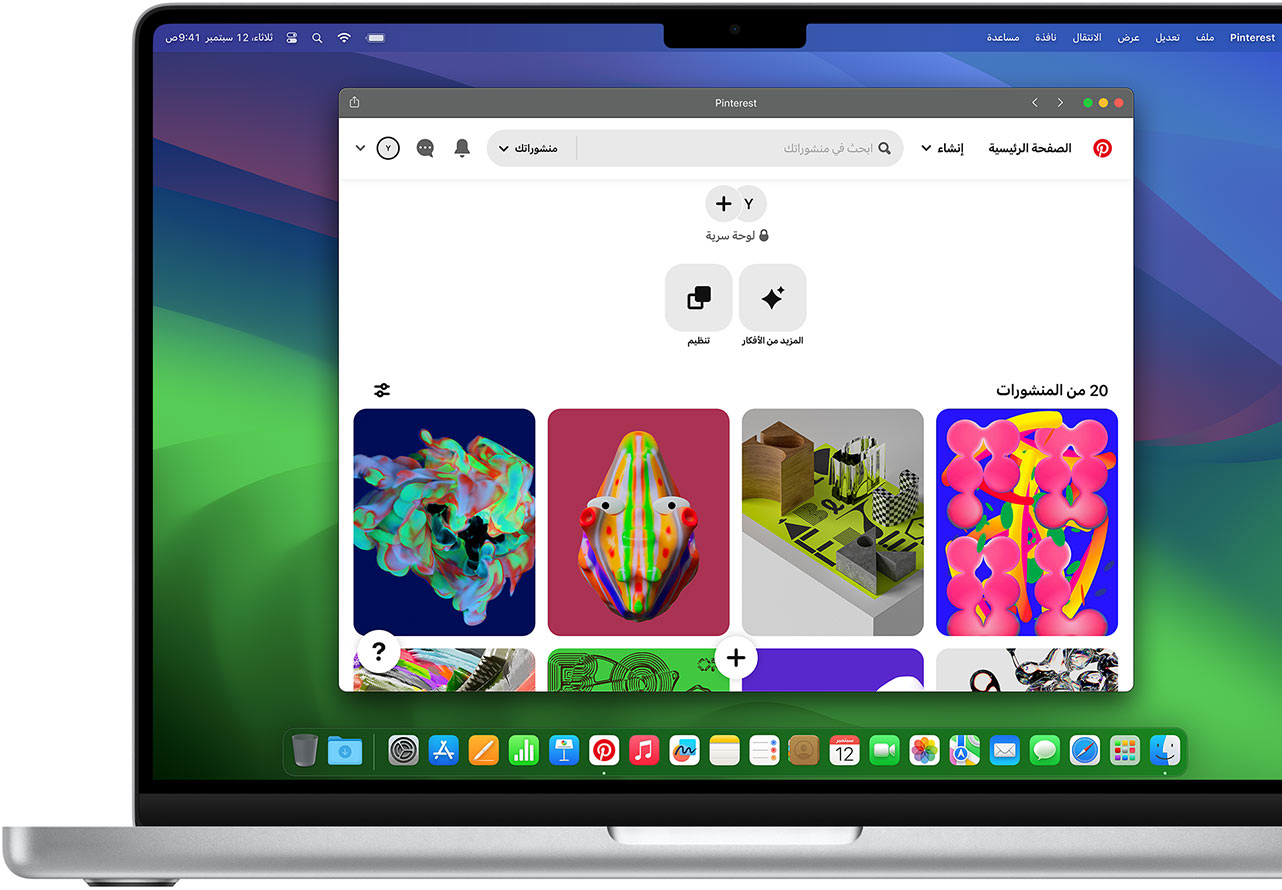Open the glass chrome sculpture pin
Screen dimensions: 1282x890
tap(1027, 670)
